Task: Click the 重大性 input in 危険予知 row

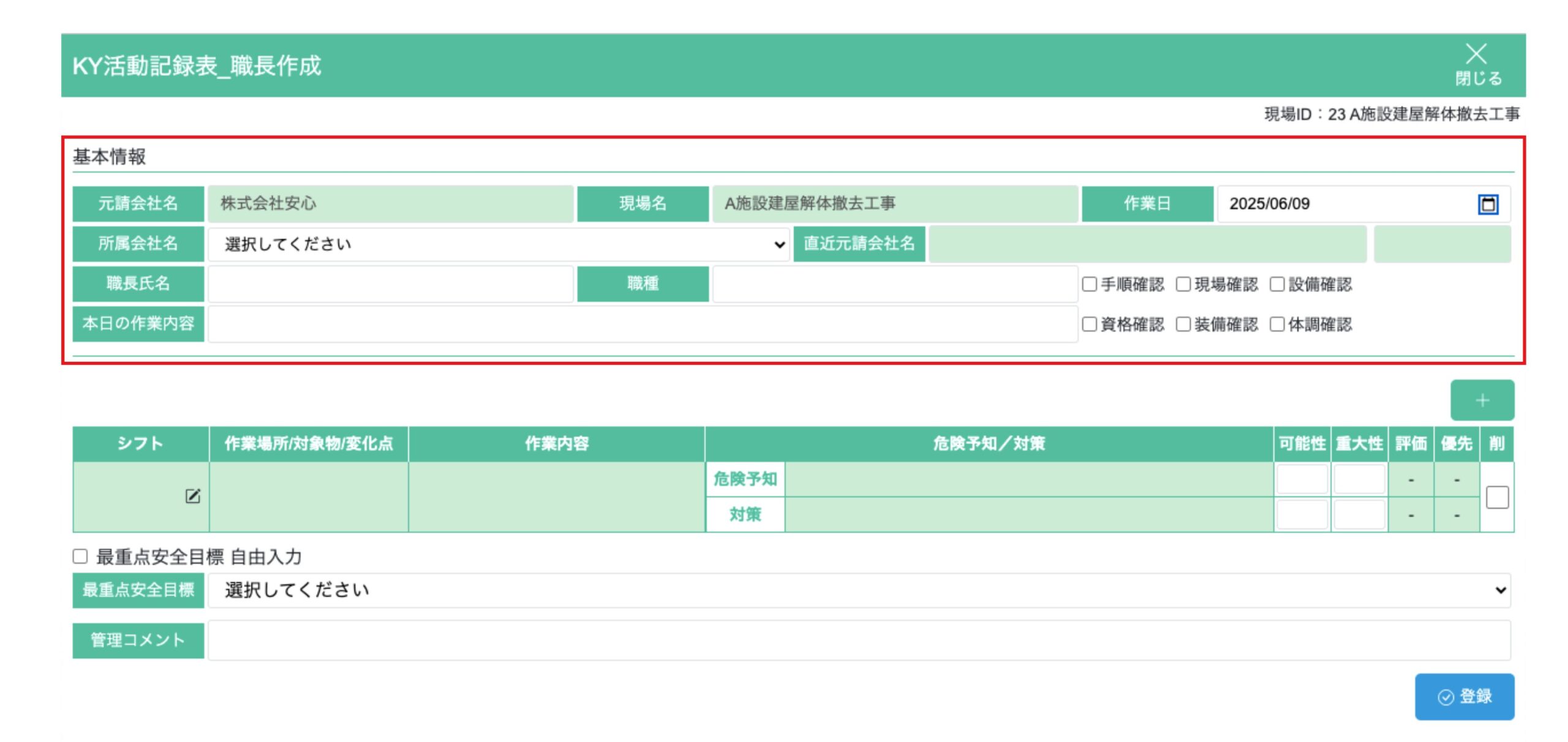Action: point(1359,479)
